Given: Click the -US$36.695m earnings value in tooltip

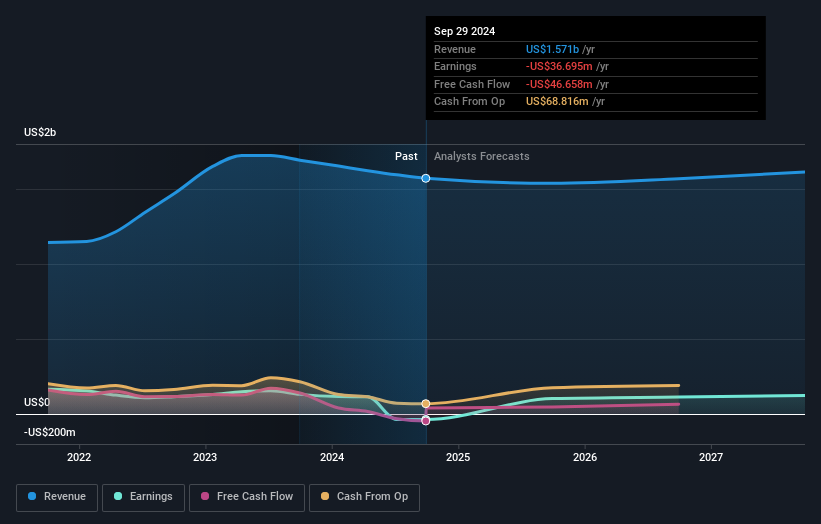Looking at the screenshot, I should point(559,66).
